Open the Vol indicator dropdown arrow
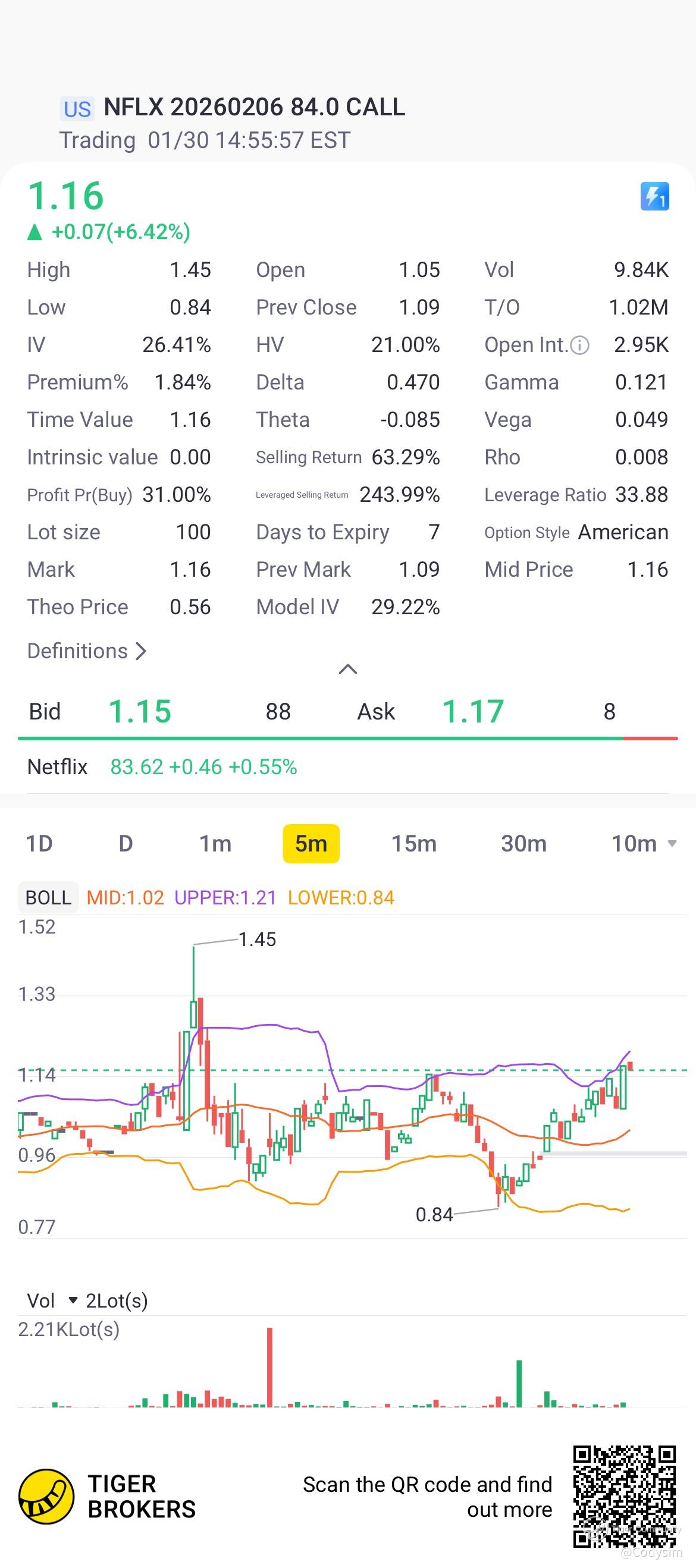The image size is (696, 1568). click(x=73, y=1300)
